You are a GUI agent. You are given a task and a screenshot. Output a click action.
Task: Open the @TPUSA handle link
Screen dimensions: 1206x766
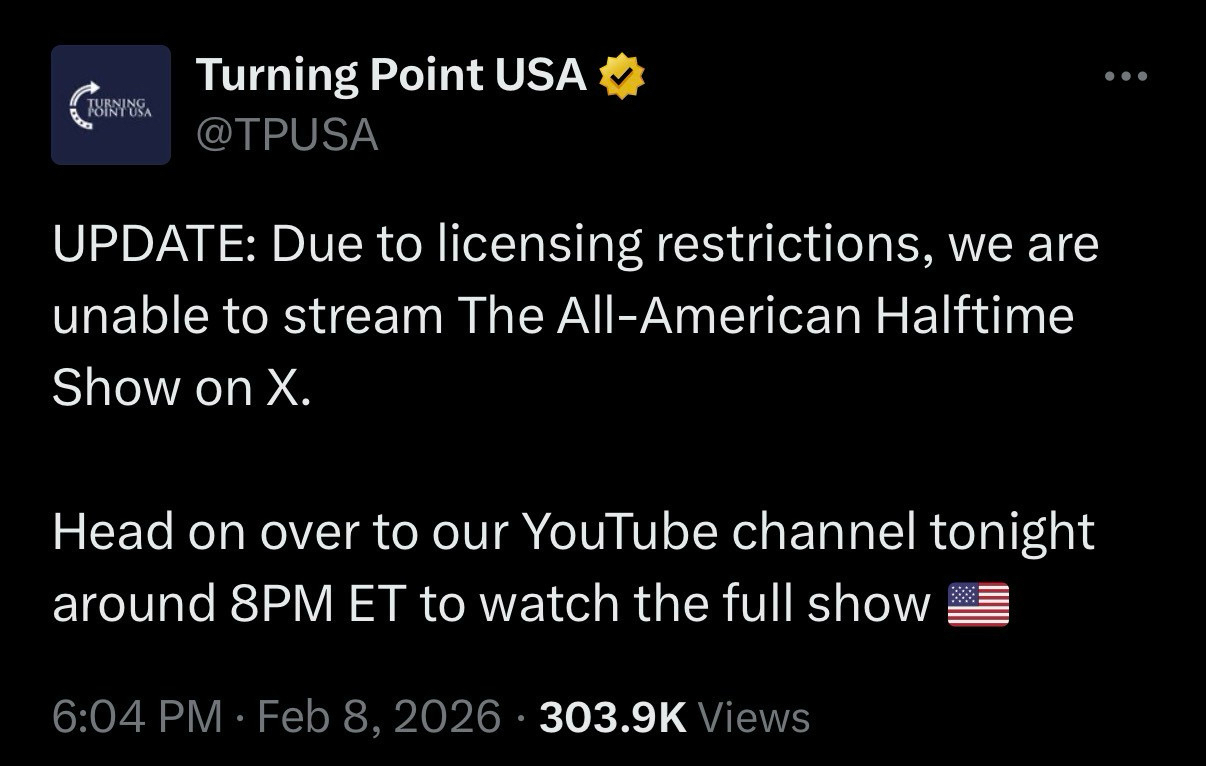tap(287, 134)
